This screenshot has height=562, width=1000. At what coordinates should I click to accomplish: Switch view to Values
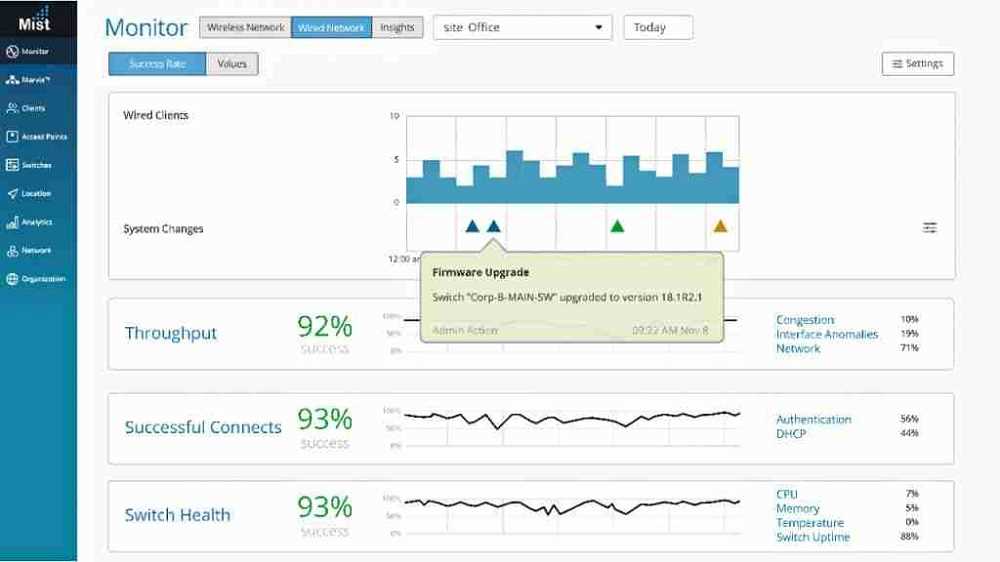tap(232, 64)
